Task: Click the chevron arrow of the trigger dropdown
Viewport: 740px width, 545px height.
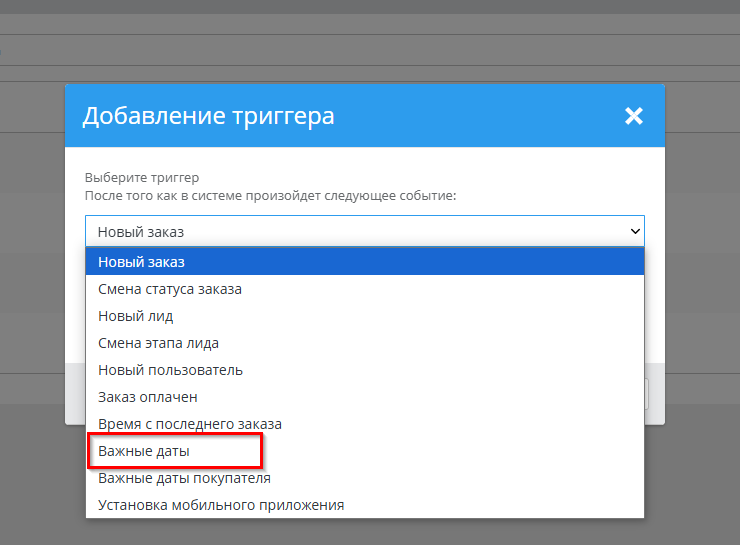Action: pyautogui.click(x=634, y=231)
